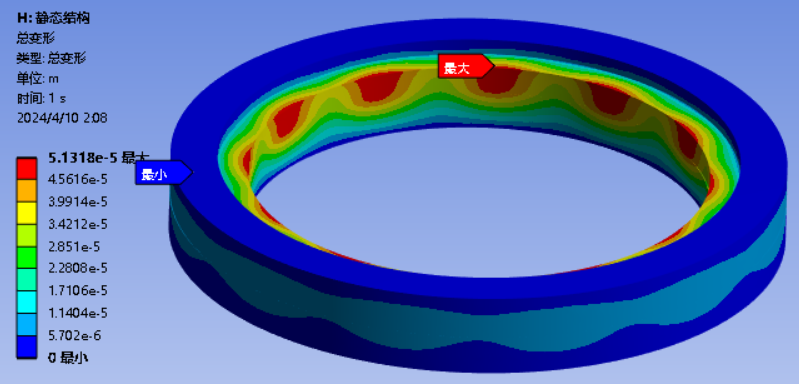The image size is (799, 384).
Task: Click the 0 最小 legend value
Action: click(68, 358)
